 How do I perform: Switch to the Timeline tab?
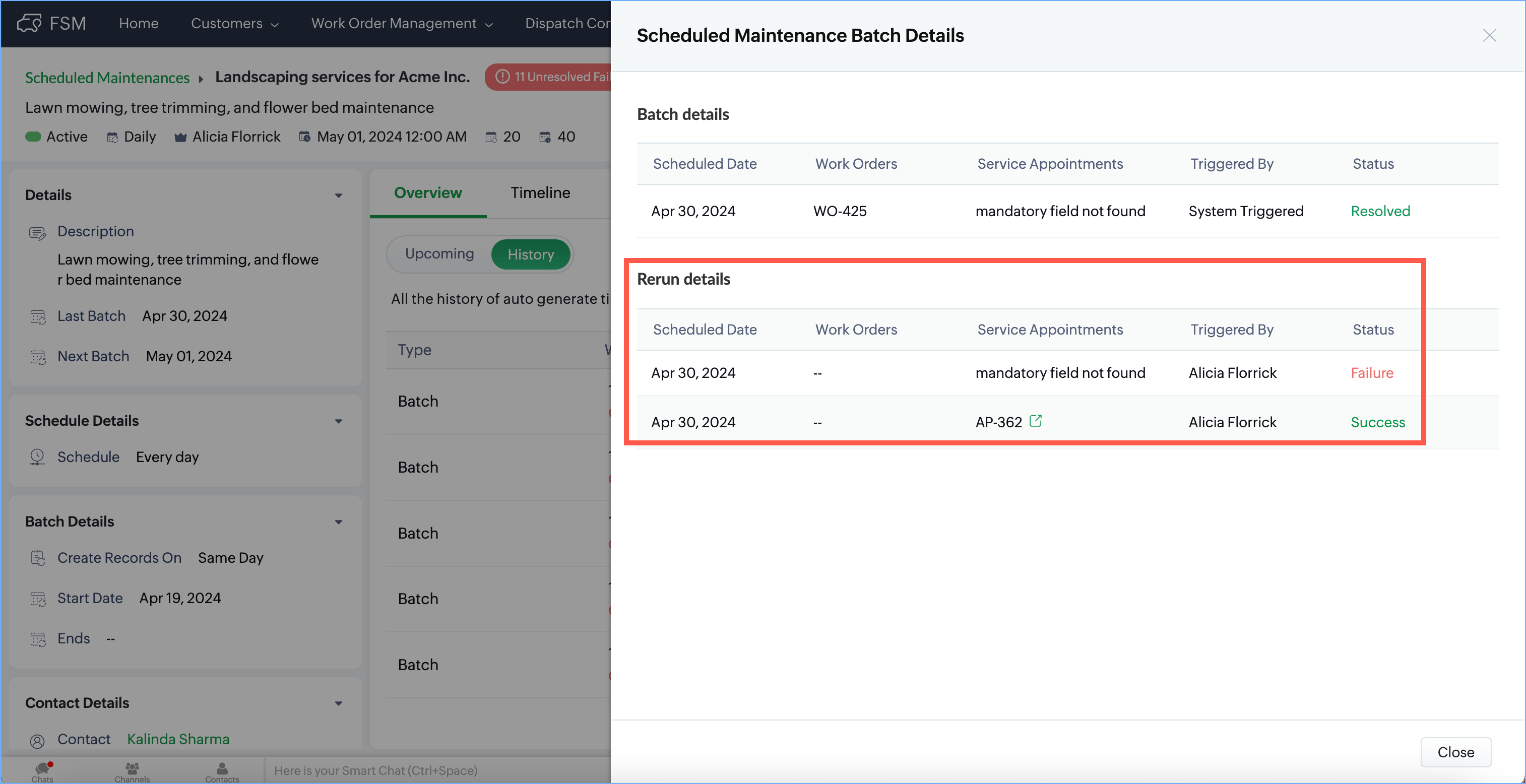[x=540, y=193]
